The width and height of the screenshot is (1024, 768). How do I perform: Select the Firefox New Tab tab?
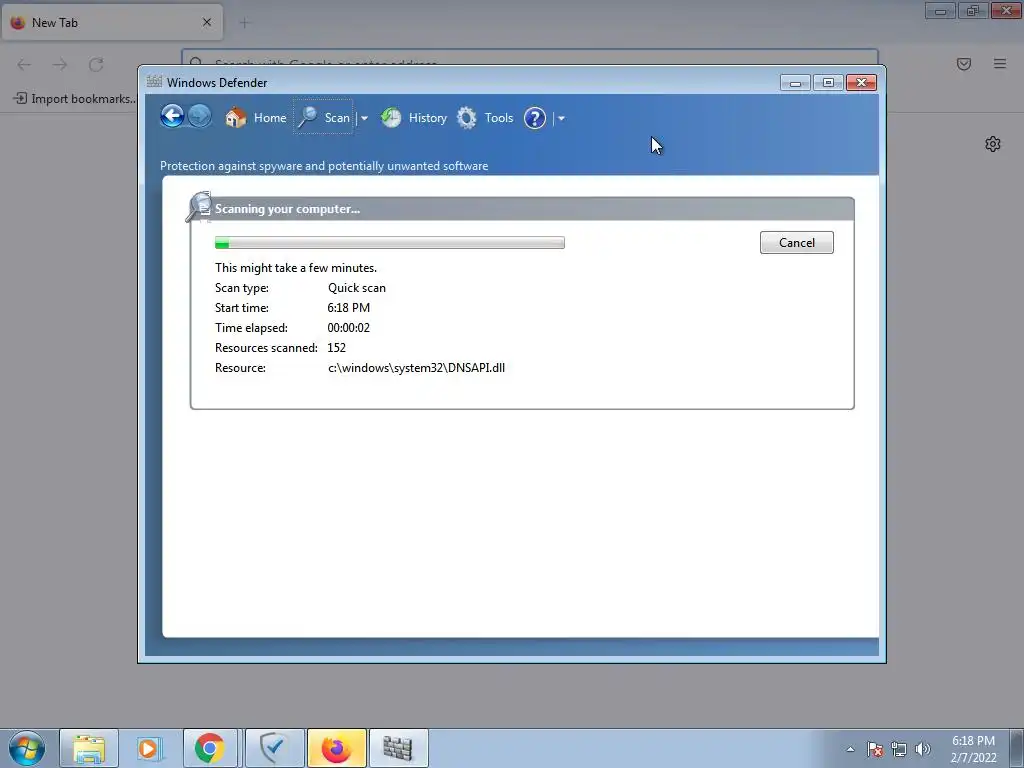point(112,22)
